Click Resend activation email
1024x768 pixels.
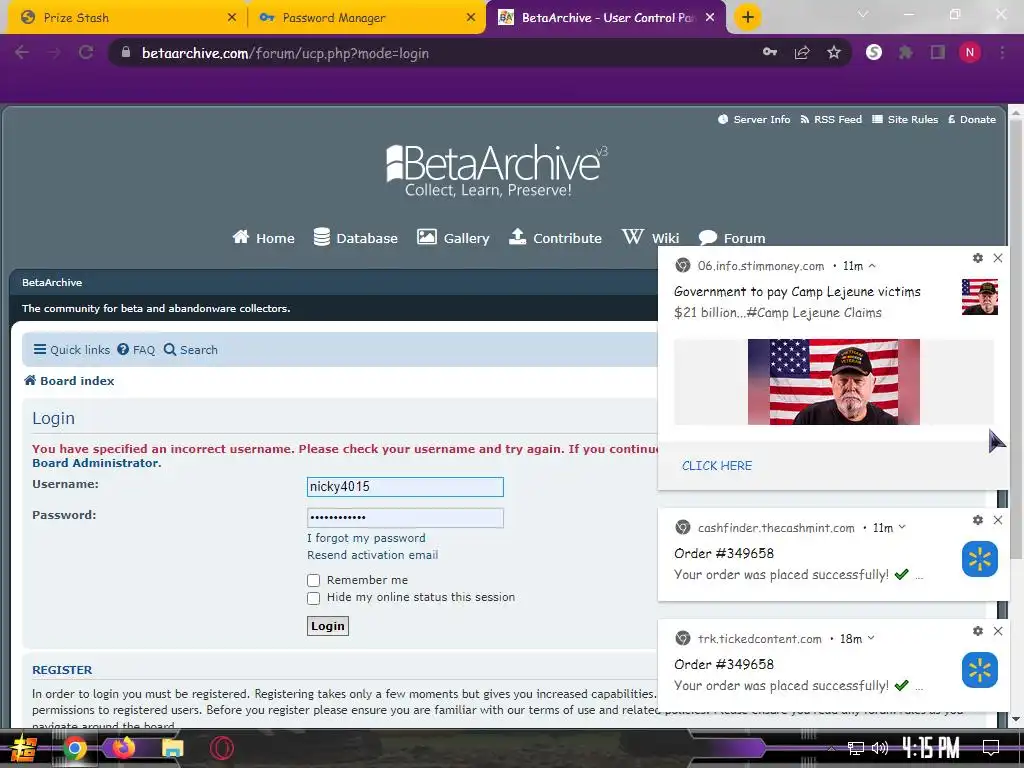tap(373, 555)
